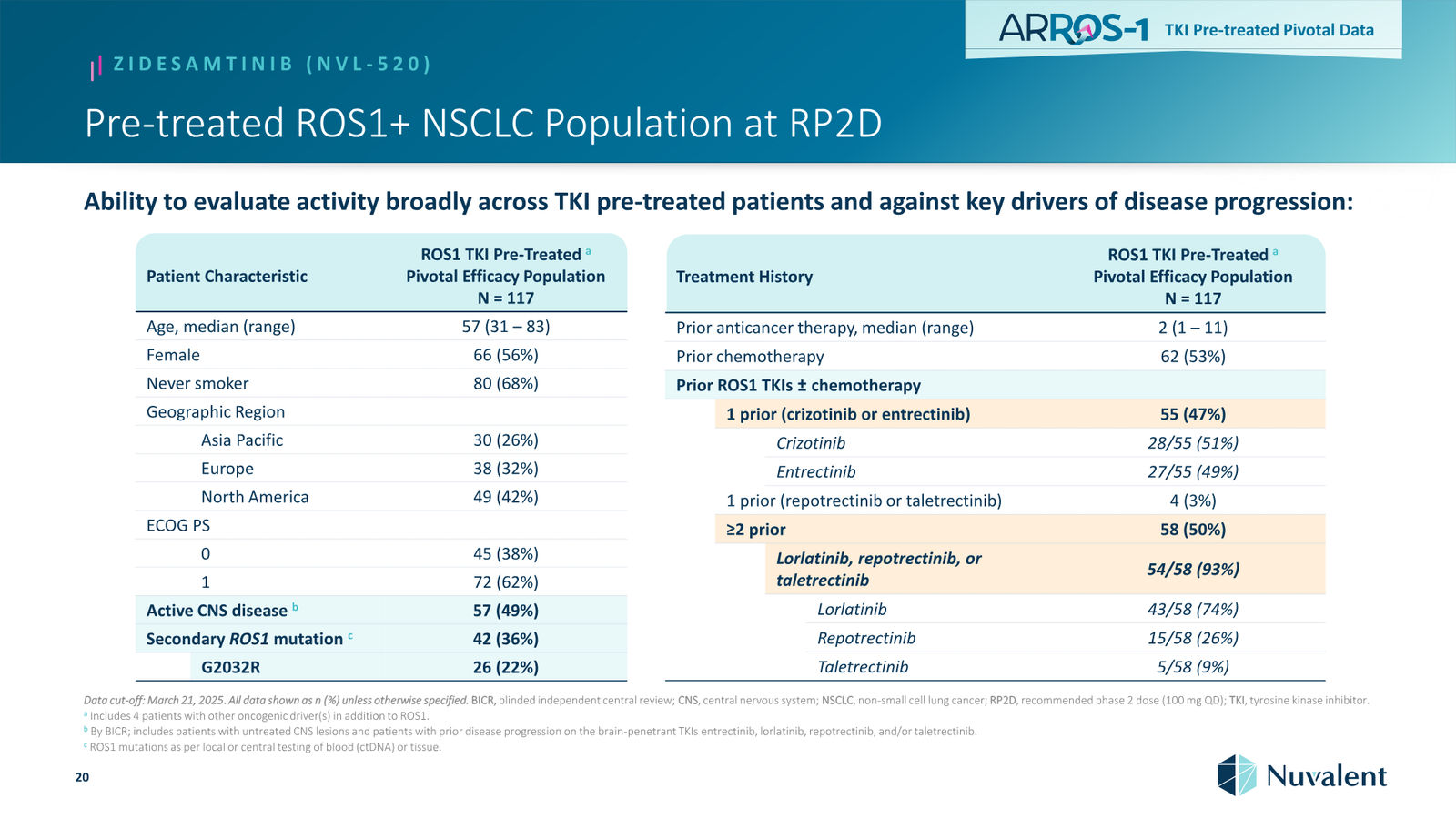Image resolution: width=1456 pixels, height=819 pixels.
Task: Click the value '45 (38%)'
Action: coord(506,553)
